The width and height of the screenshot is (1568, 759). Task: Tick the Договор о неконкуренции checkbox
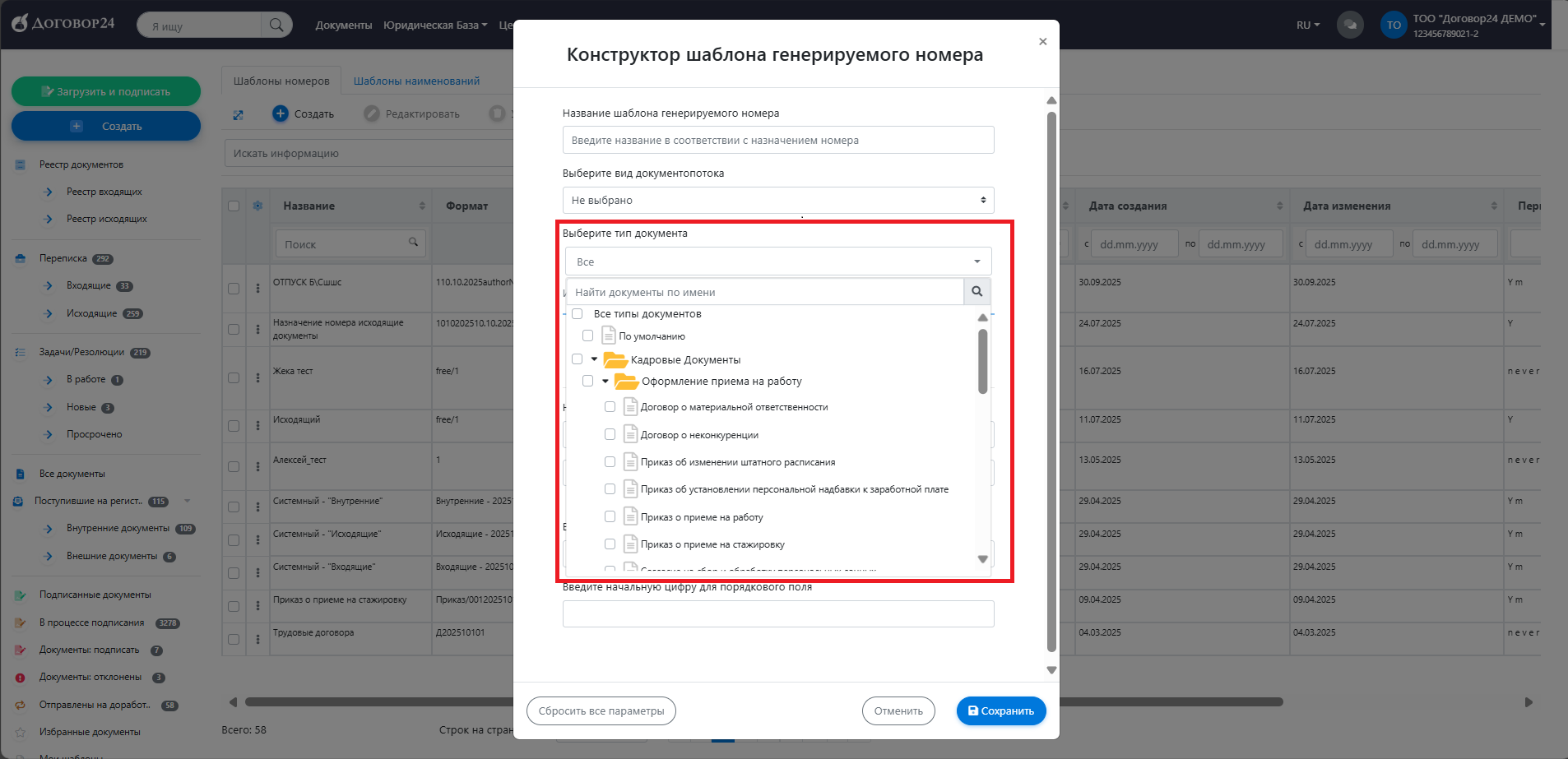pyautogui.click(x=610, y=434)
